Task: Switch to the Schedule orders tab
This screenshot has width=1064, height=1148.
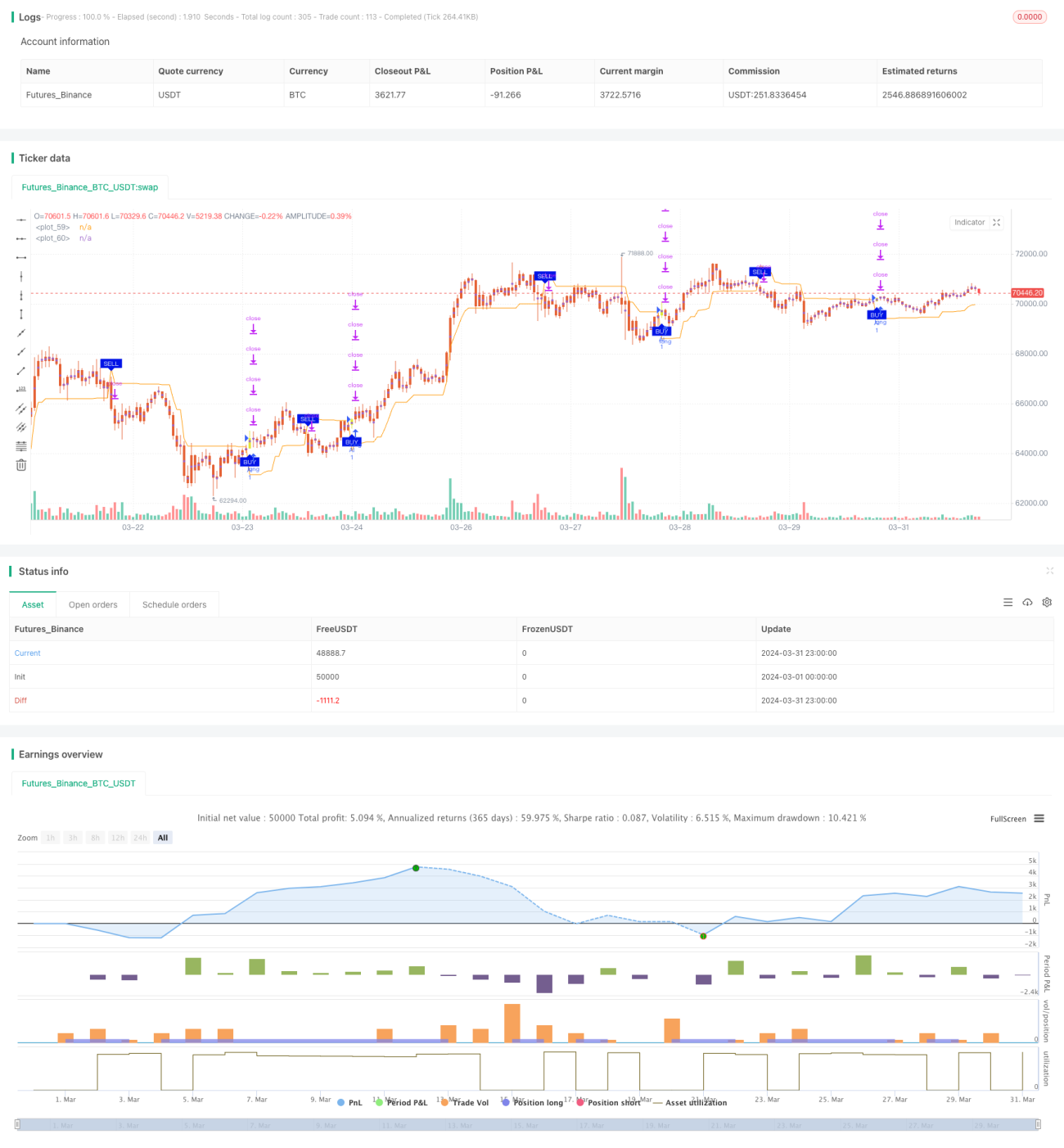Action: tap(174, 605)
